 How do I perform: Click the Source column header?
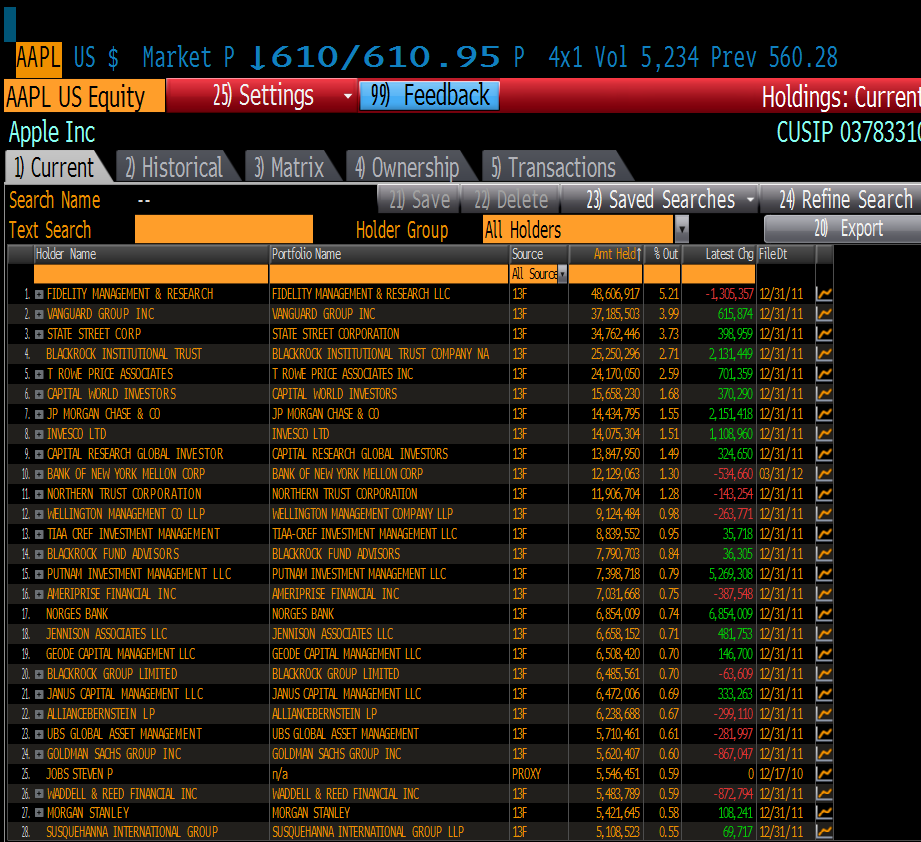(539, 254)
